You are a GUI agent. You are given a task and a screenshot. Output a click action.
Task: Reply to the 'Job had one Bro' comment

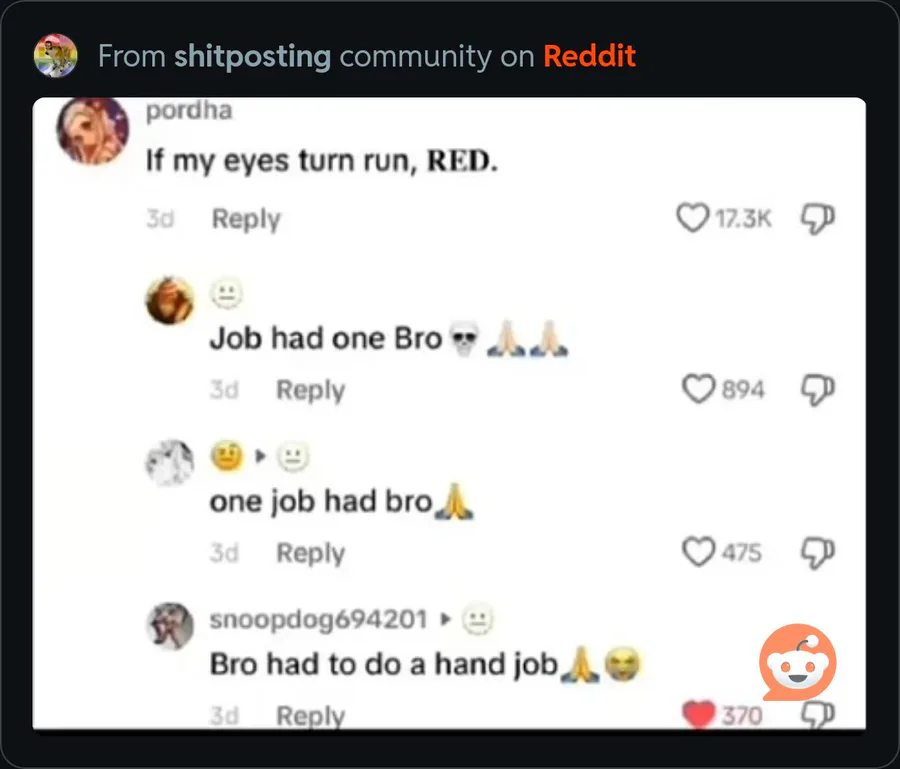(x=311, y=390)
